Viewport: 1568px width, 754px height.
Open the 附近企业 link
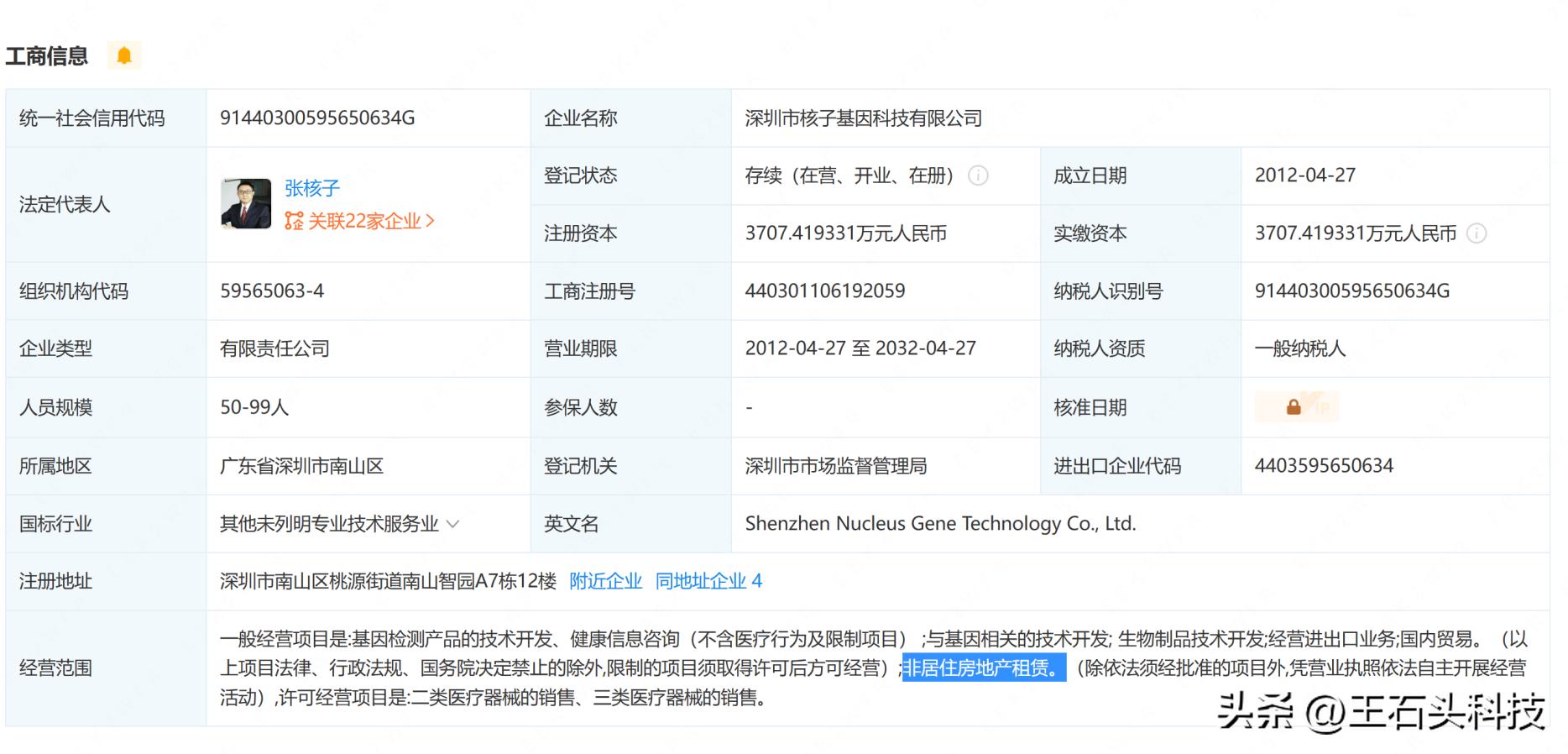[x=605, y=581]
